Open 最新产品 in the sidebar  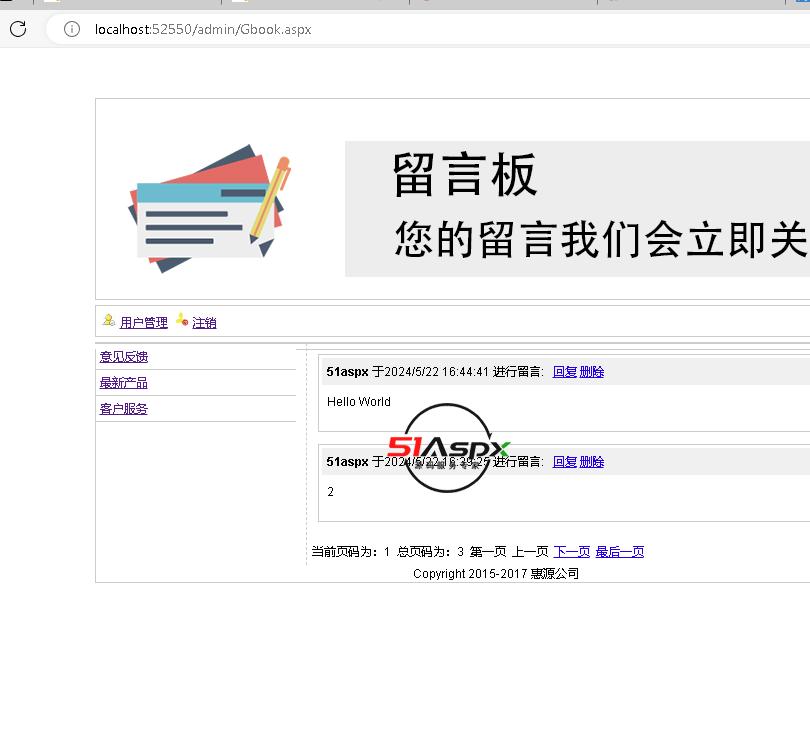coord(123,383)
